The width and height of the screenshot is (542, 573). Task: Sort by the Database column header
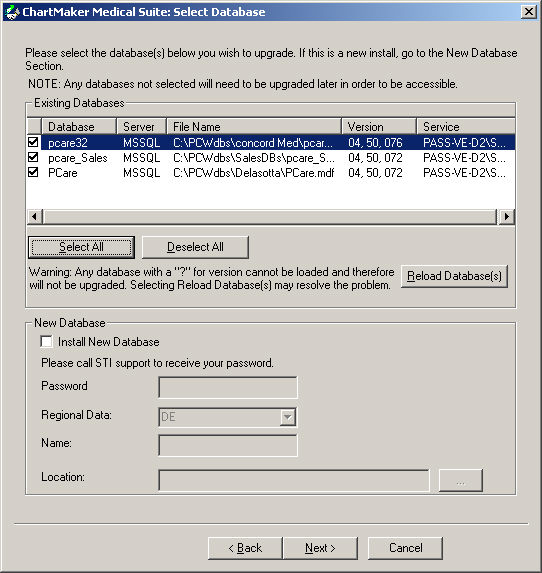tap(79, 126)
